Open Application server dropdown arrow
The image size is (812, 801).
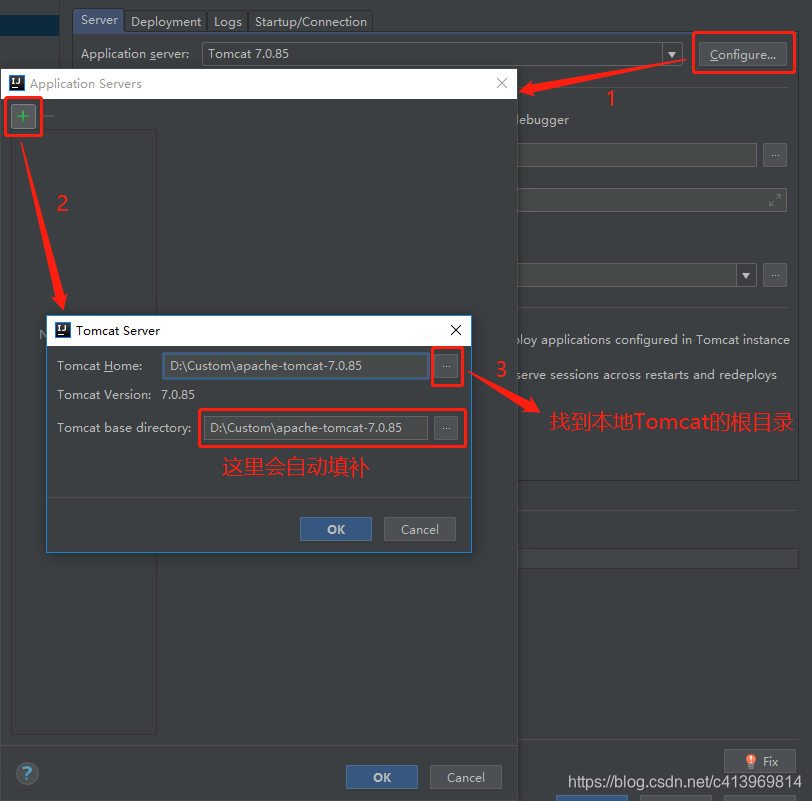point(672,54)
